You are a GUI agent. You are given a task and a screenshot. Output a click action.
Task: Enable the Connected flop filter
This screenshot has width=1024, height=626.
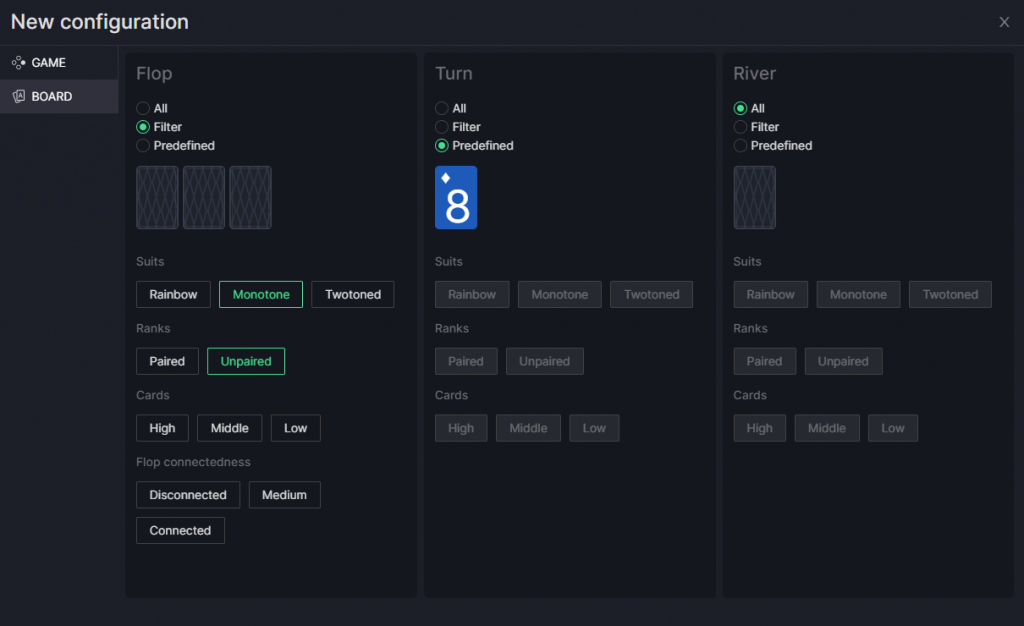[x=180, y=530]
